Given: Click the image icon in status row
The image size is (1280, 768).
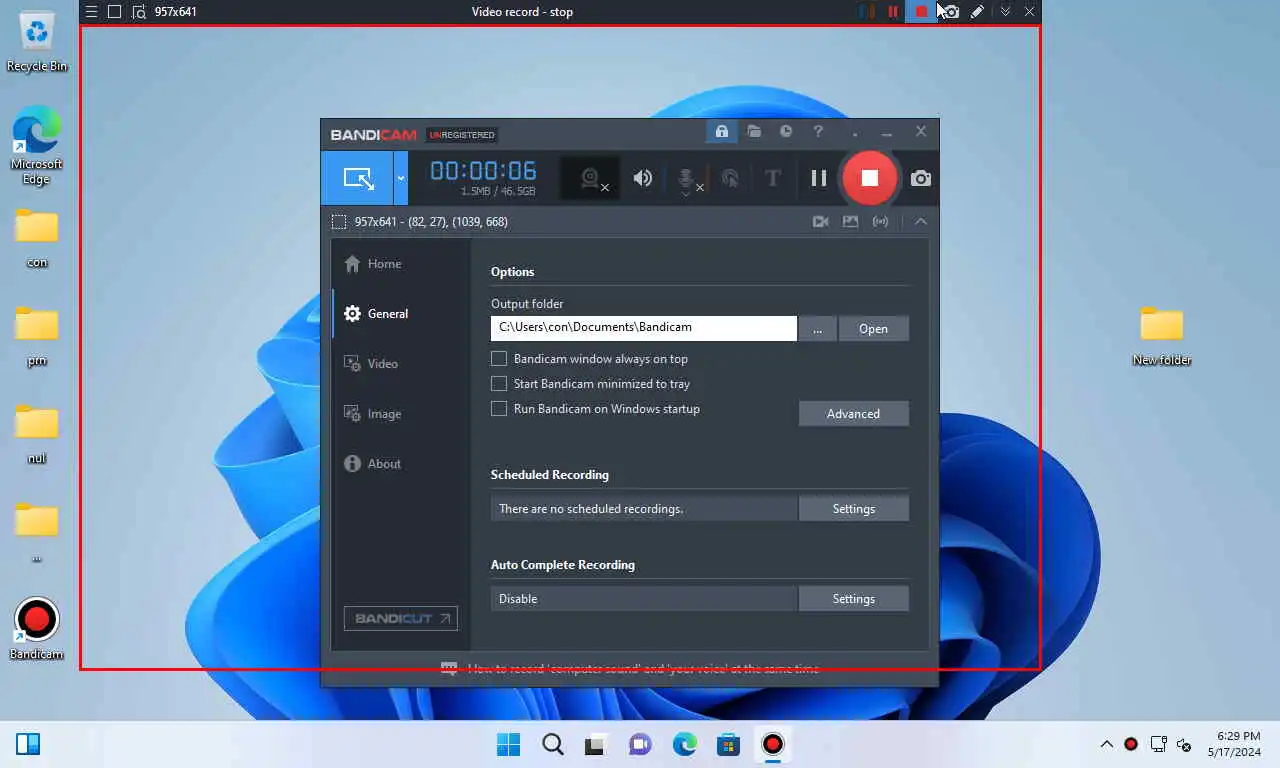Looking at the screenshot, I should [850, 221].
